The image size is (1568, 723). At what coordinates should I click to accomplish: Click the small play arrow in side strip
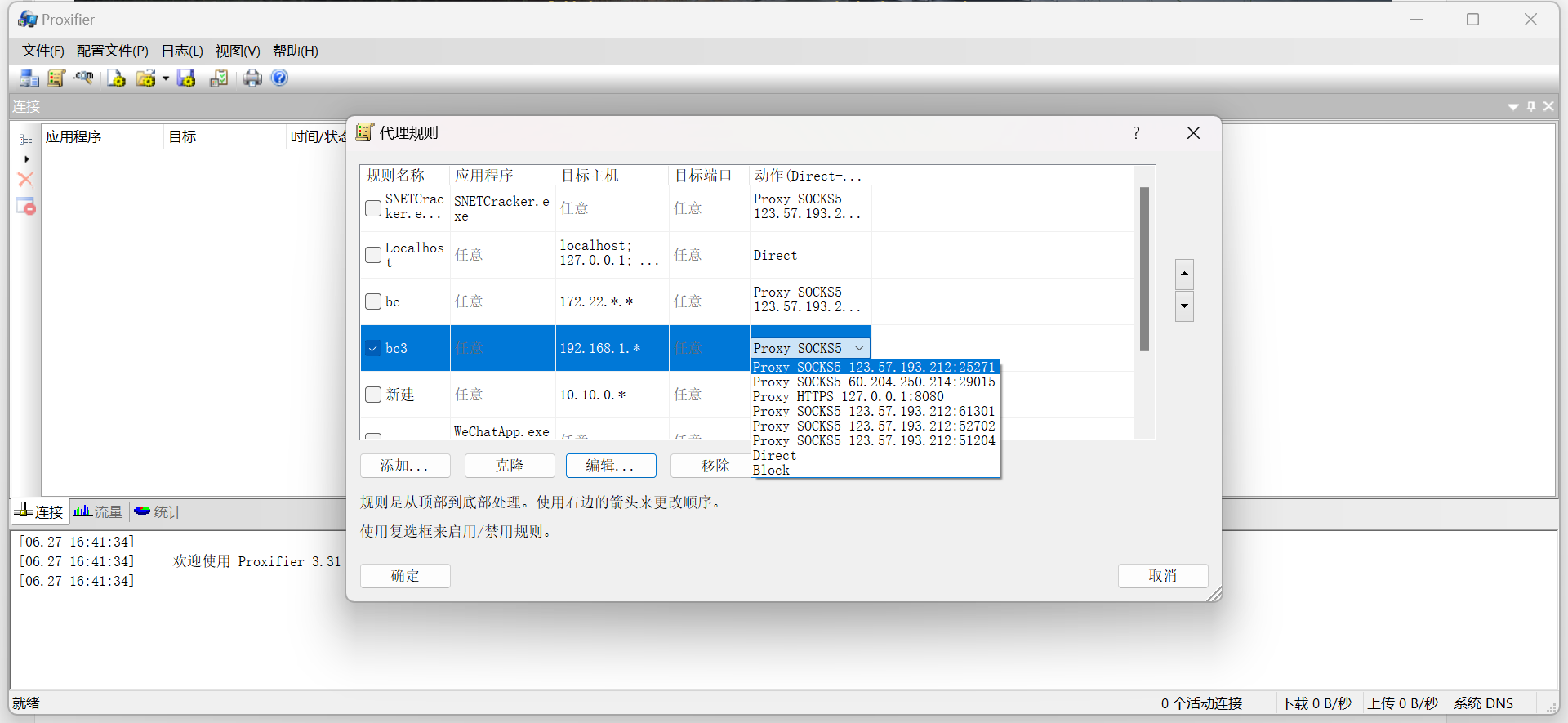pyautogui.click(x=27, y=159)
